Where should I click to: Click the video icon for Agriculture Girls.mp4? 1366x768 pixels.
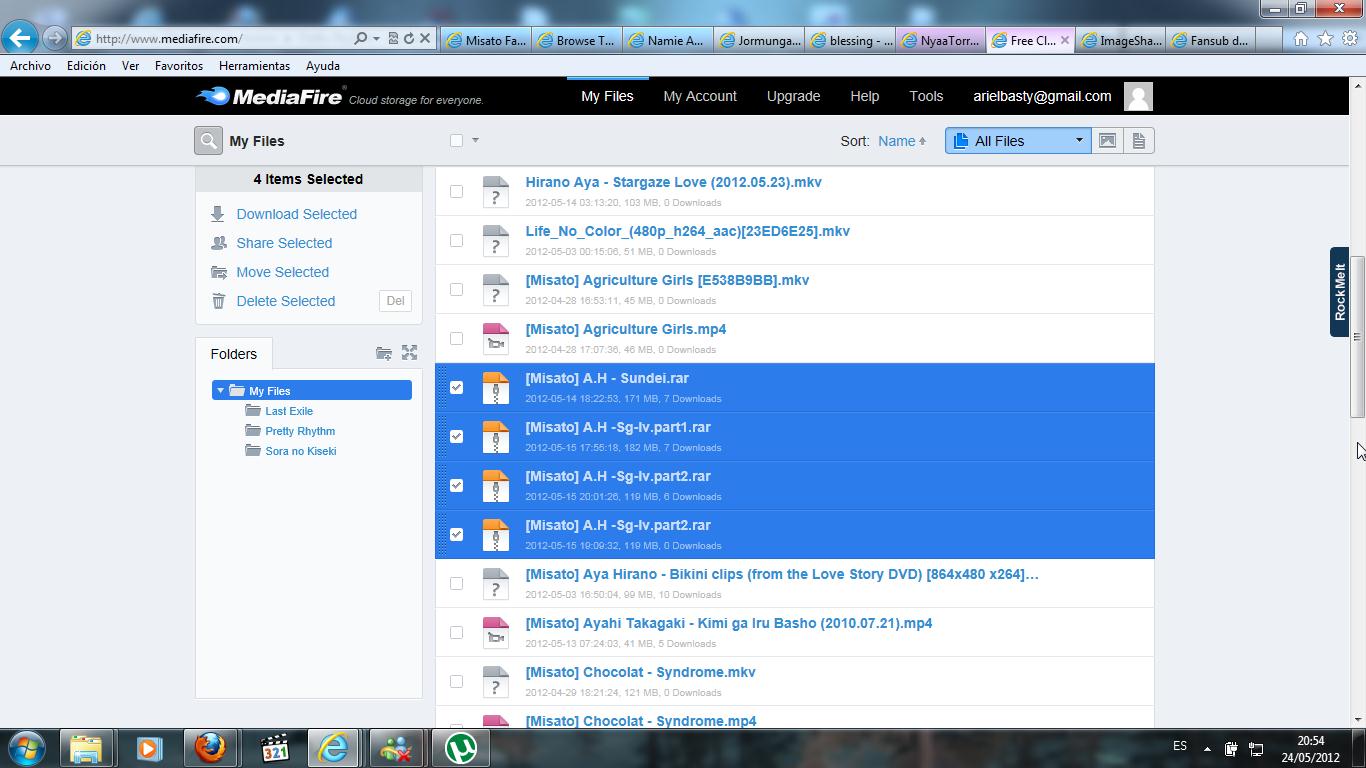[x=496, y=338]
